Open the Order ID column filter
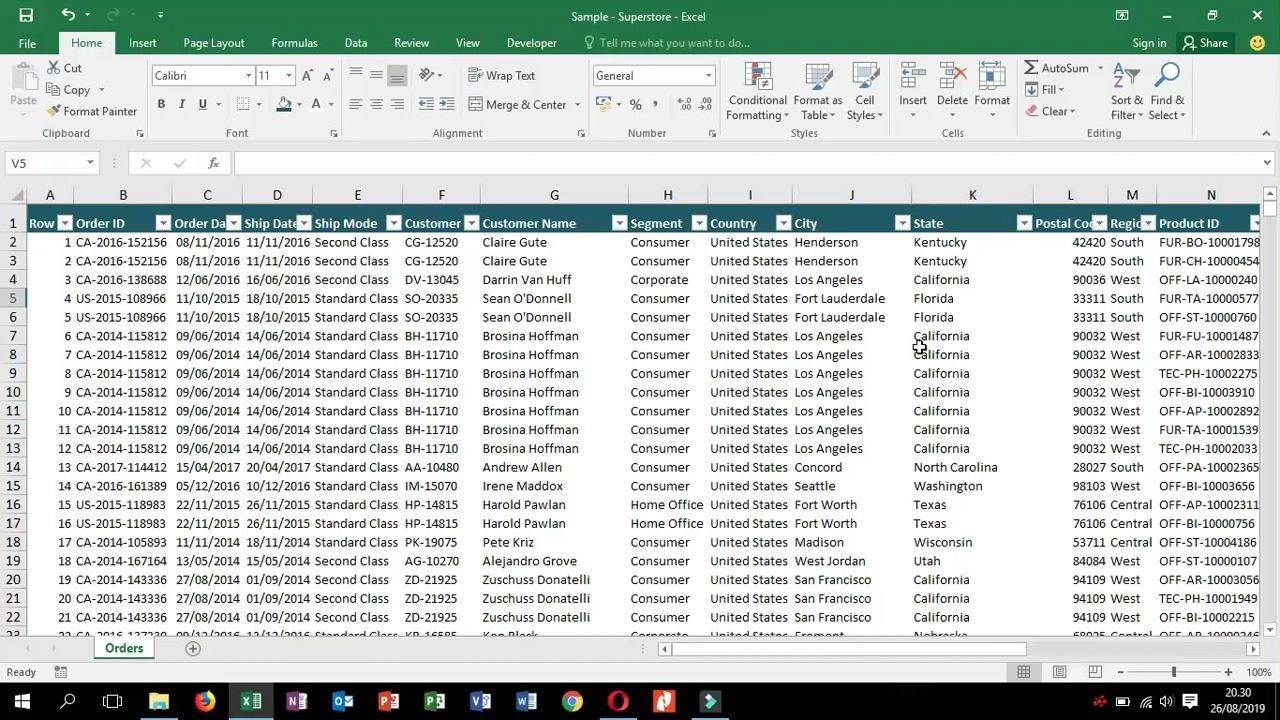Viewport: 1280px width, 720px height. [x=164, y=223]
